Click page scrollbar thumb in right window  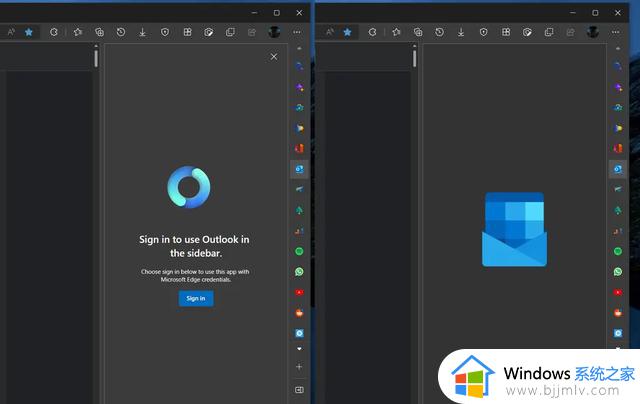(x=415, y=58)
